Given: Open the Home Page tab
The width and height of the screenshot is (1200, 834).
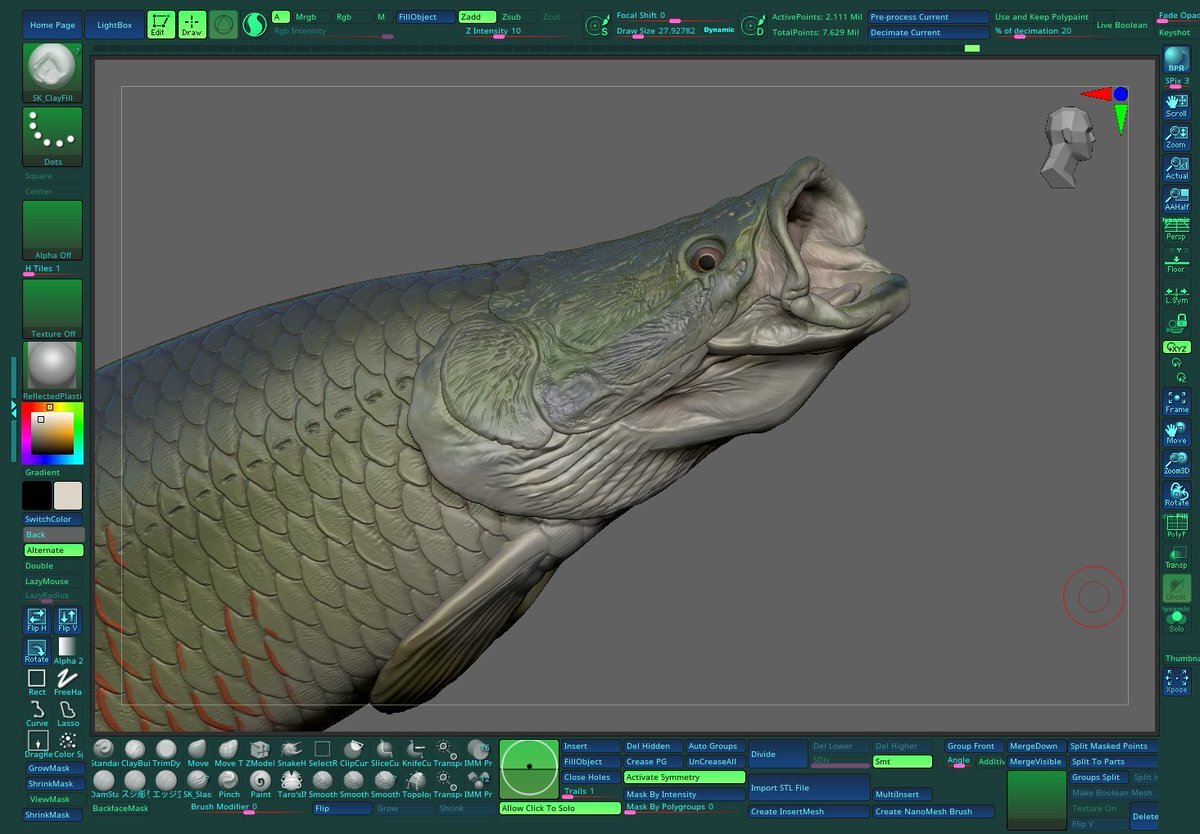Looking at the screenshot, I should pyautogui.click(x=52, y=25).
